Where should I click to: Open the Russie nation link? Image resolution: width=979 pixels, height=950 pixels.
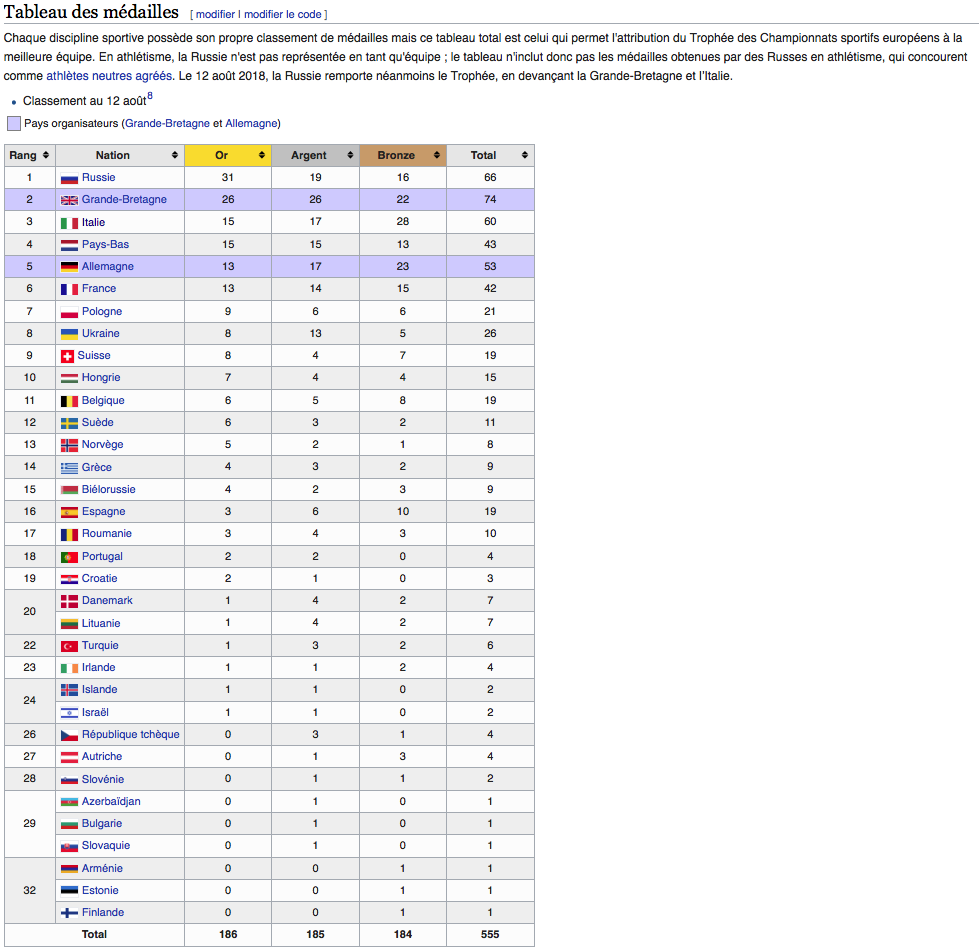click(99, 177)
